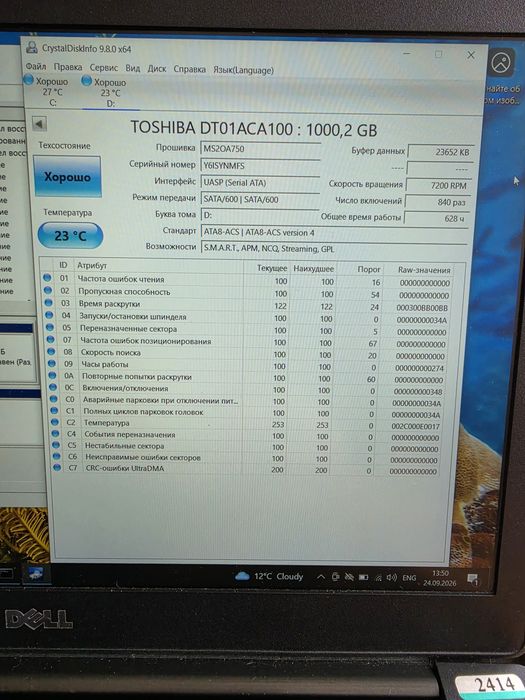Image resolution: width=525 pixels, height=700 pixels.
Task: Click the 23 °C temperature indicator
Action: pos(70,235)
